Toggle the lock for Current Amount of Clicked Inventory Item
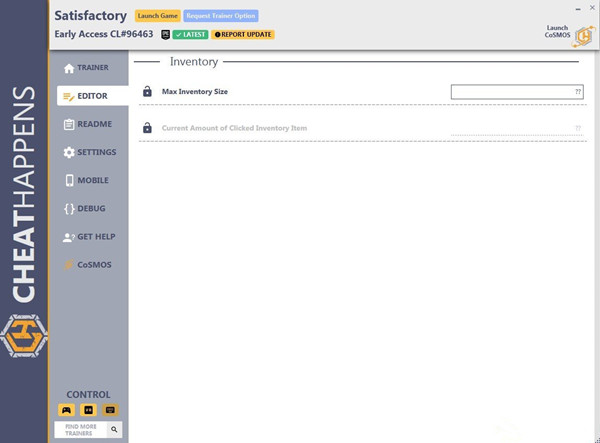The width and height of the screenshot is (600, 443). coord(147,128)
